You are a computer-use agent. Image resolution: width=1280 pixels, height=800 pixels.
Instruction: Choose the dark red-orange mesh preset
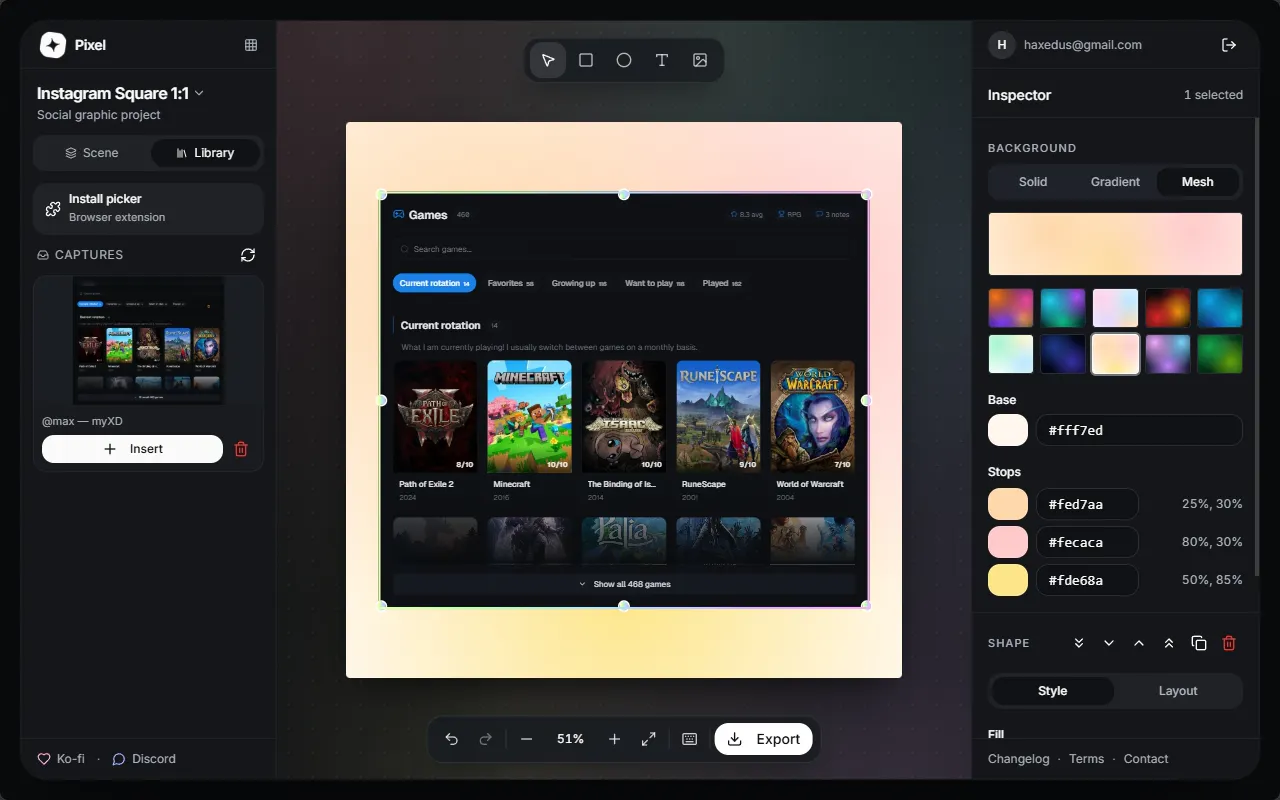pos(1168,308)
